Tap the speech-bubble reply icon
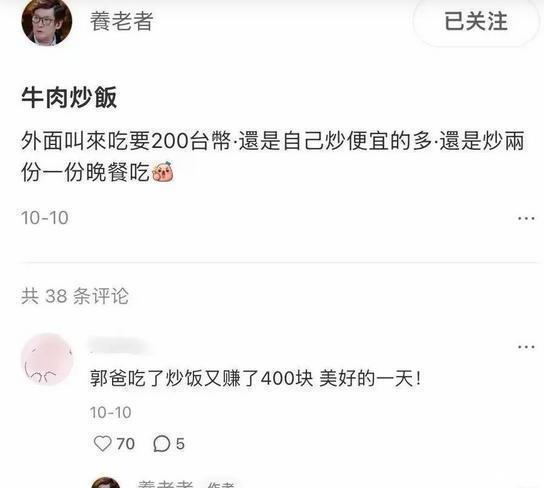The height and width of the screenshot is (488, 544). tap(162, 444)
